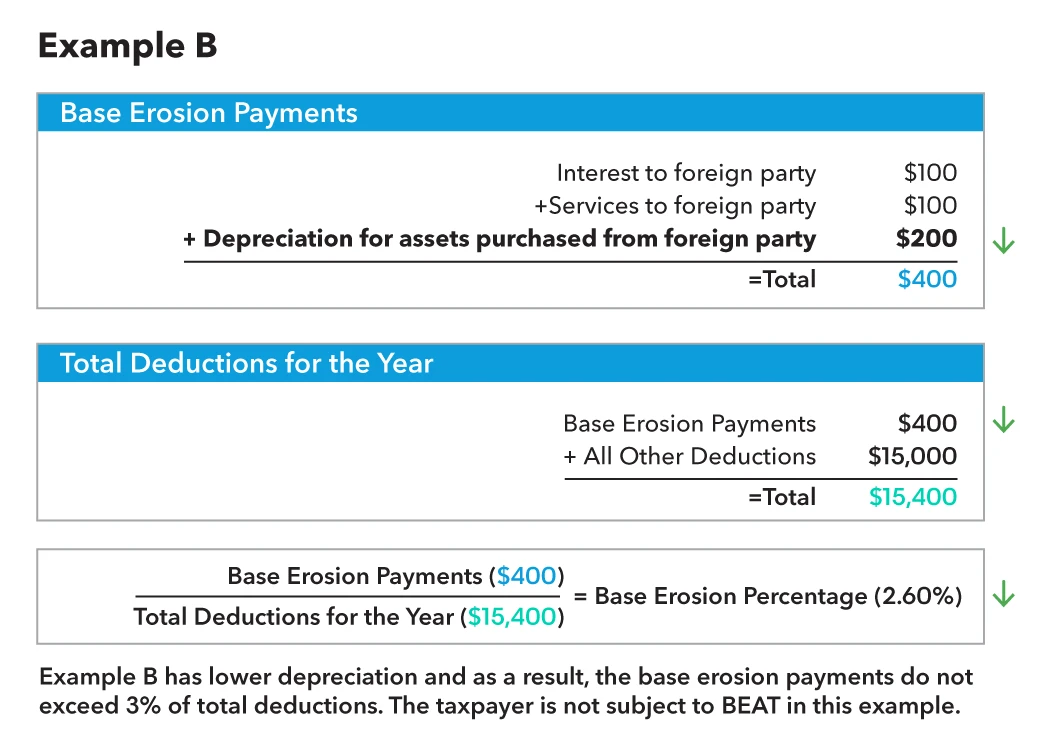Click green arrow beside Base Erosion Percentage
The image size is (1041, 746).
(1003, 593)
